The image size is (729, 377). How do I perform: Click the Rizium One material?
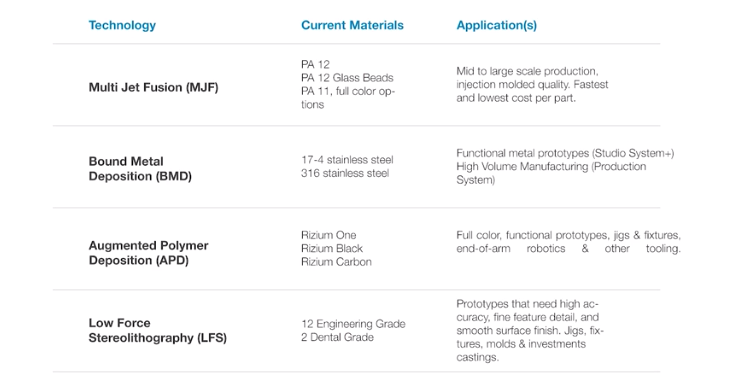click(x=329, y=235)
